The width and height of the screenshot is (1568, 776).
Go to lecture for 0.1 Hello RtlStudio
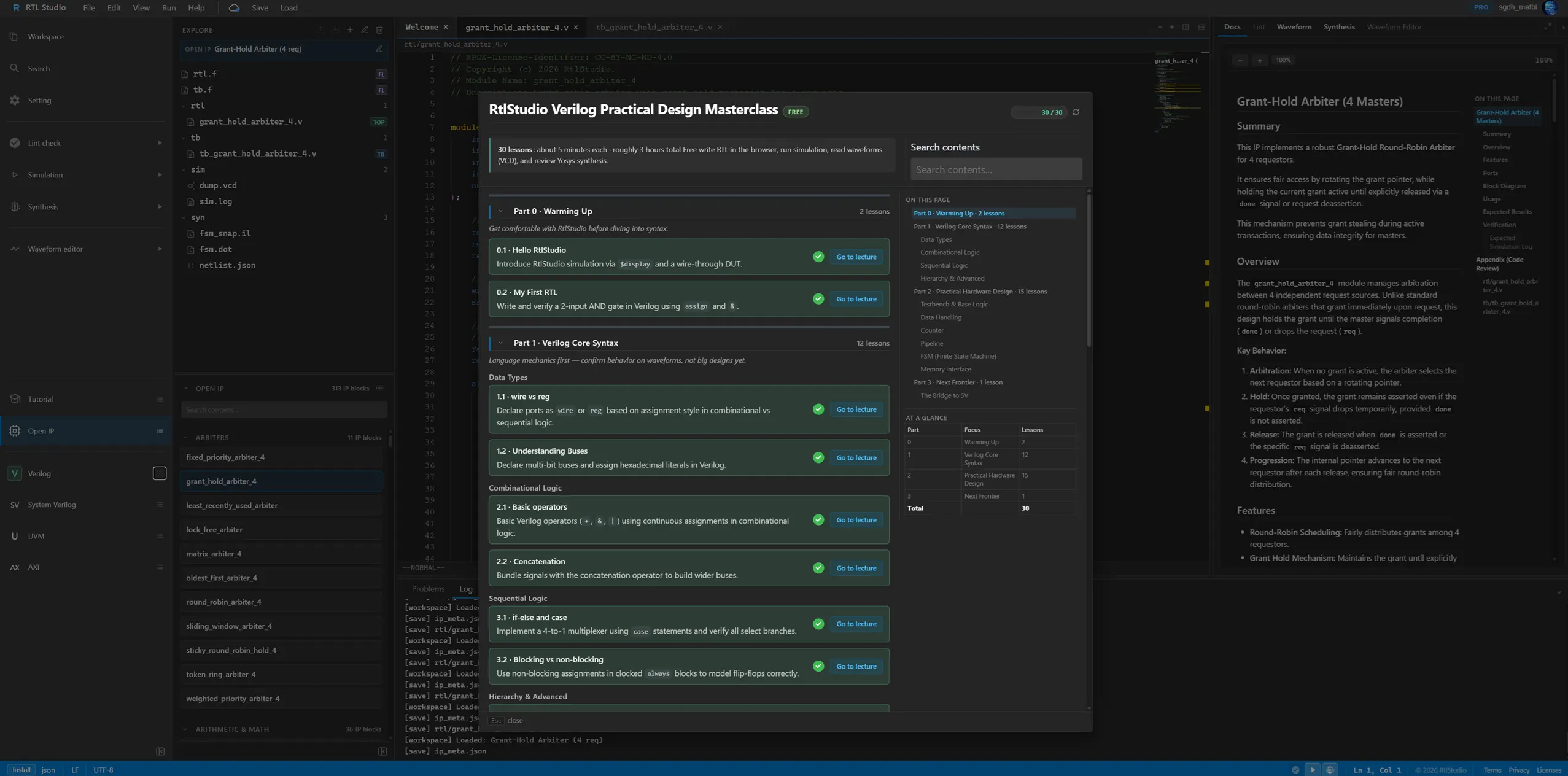[x=856, y=257]
